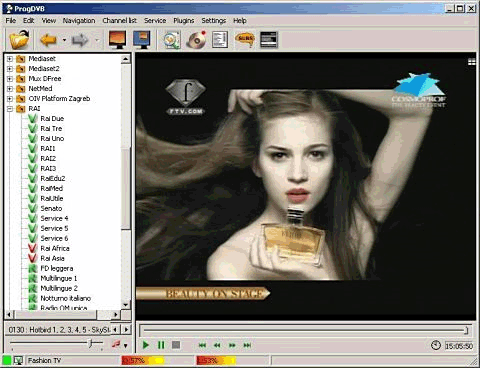
Task: Open the Navigation menu
Action: (x=79, y=21)
